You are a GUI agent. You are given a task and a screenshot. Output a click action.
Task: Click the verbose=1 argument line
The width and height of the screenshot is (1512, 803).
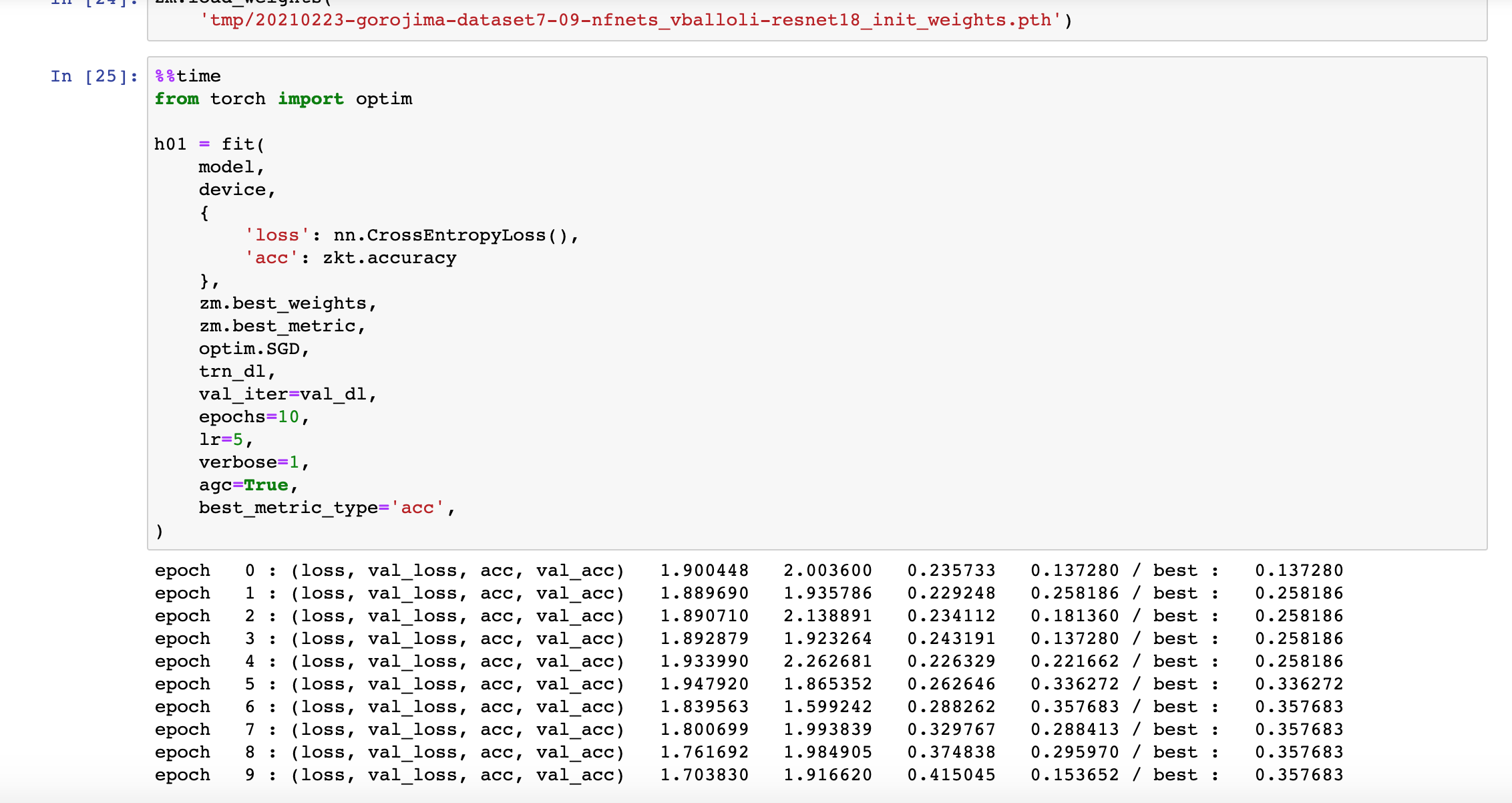[254, 462]
